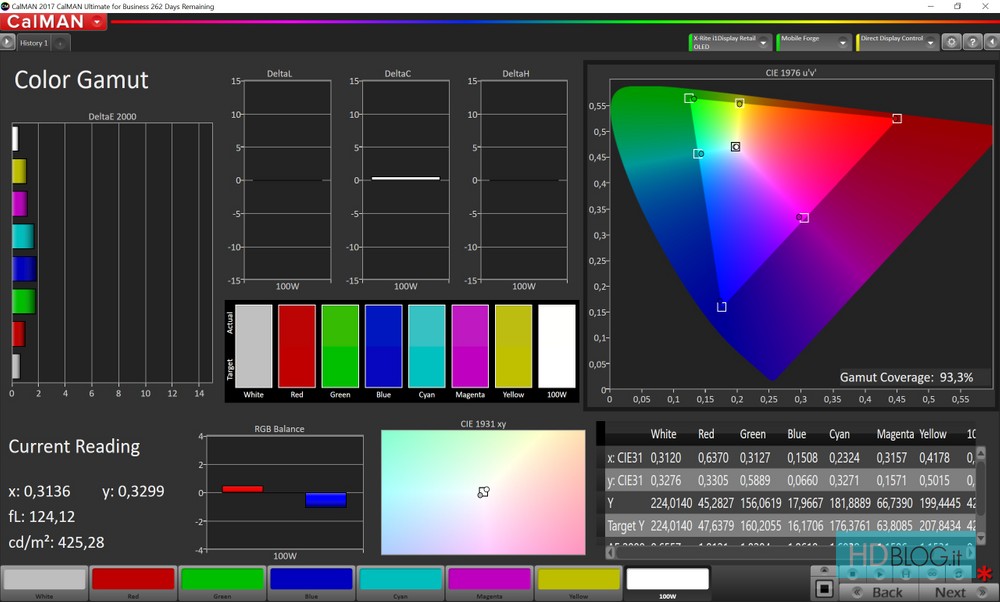The height and width of the screenshot is (602, 1000).
Task: Click the White comparison swatch in Actual/Target chart
Action: click(x=253, y=346)
